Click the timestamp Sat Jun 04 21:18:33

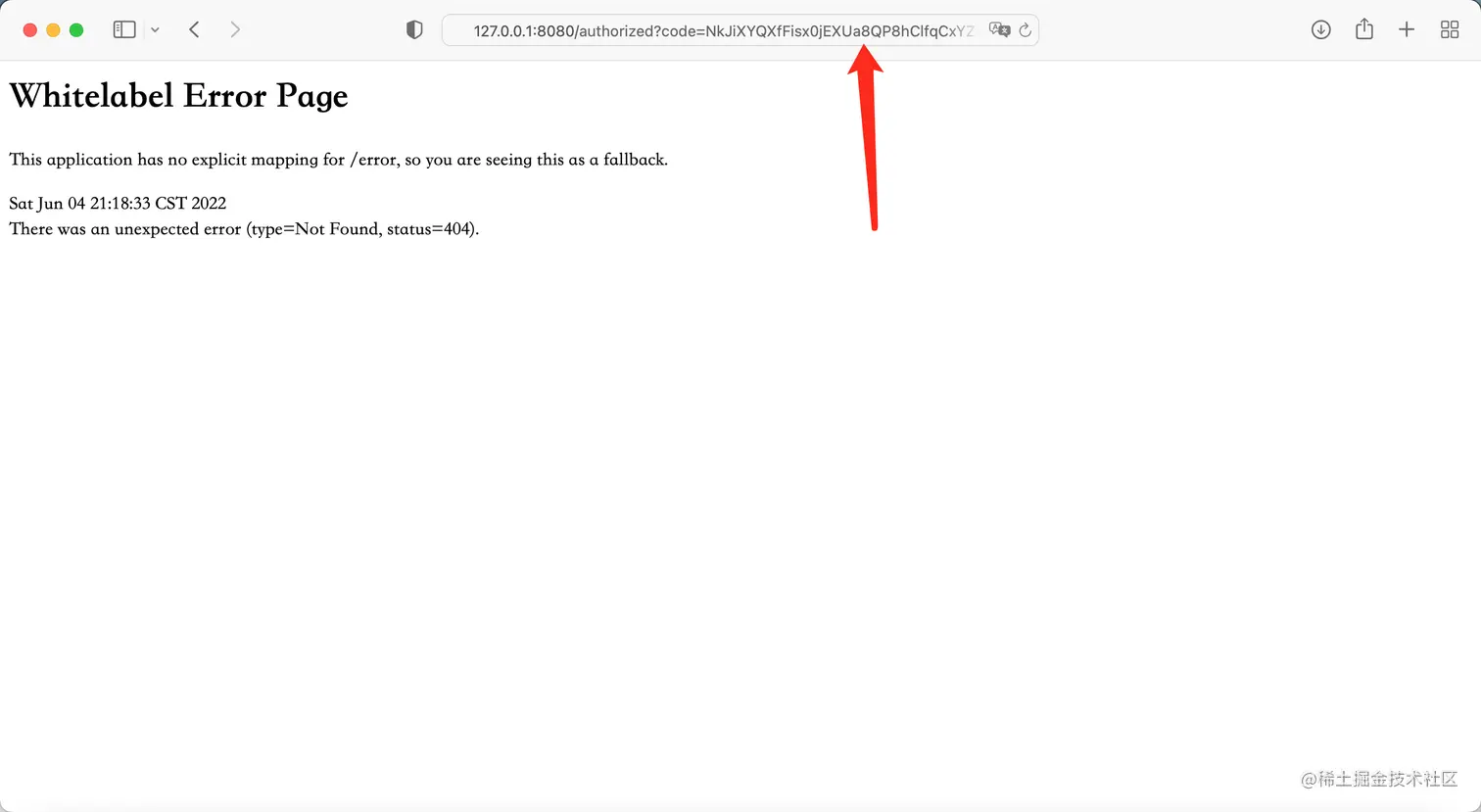click(x=117, y=203)
